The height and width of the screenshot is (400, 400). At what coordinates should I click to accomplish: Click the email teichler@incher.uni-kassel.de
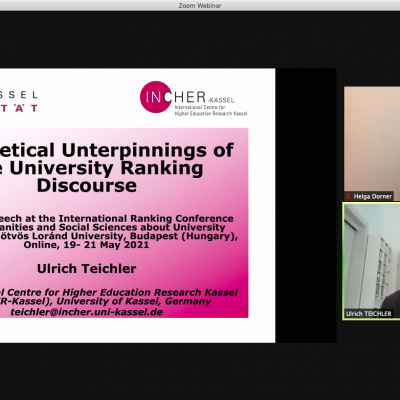click(x=87, y=312)
